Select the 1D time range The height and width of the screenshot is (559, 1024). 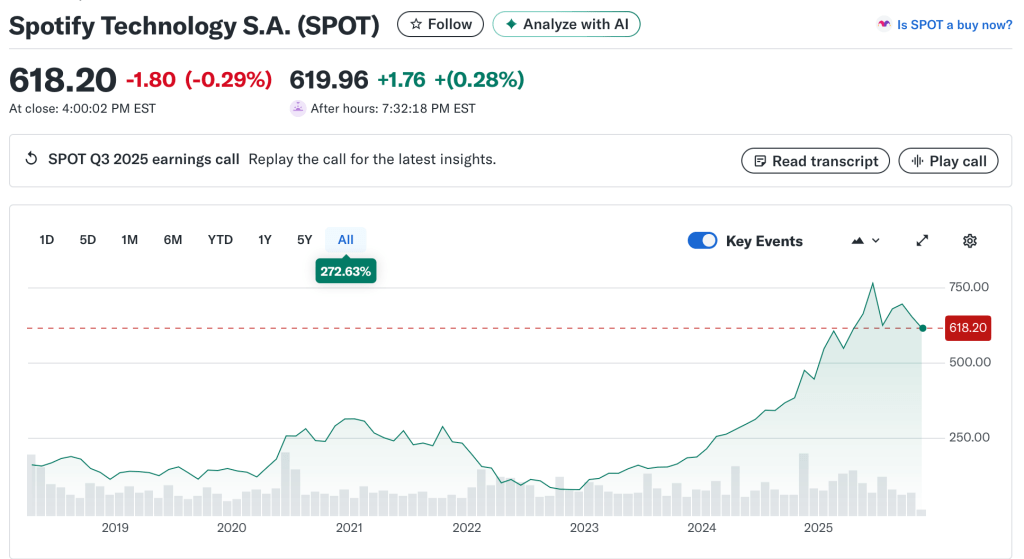[x=46, y=240]
